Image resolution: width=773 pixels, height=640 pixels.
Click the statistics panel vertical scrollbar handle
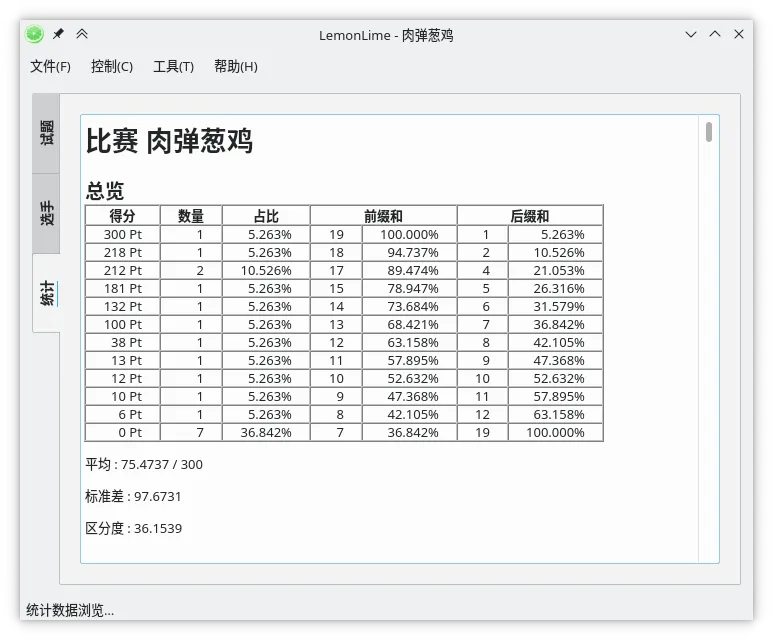point(708,132)
